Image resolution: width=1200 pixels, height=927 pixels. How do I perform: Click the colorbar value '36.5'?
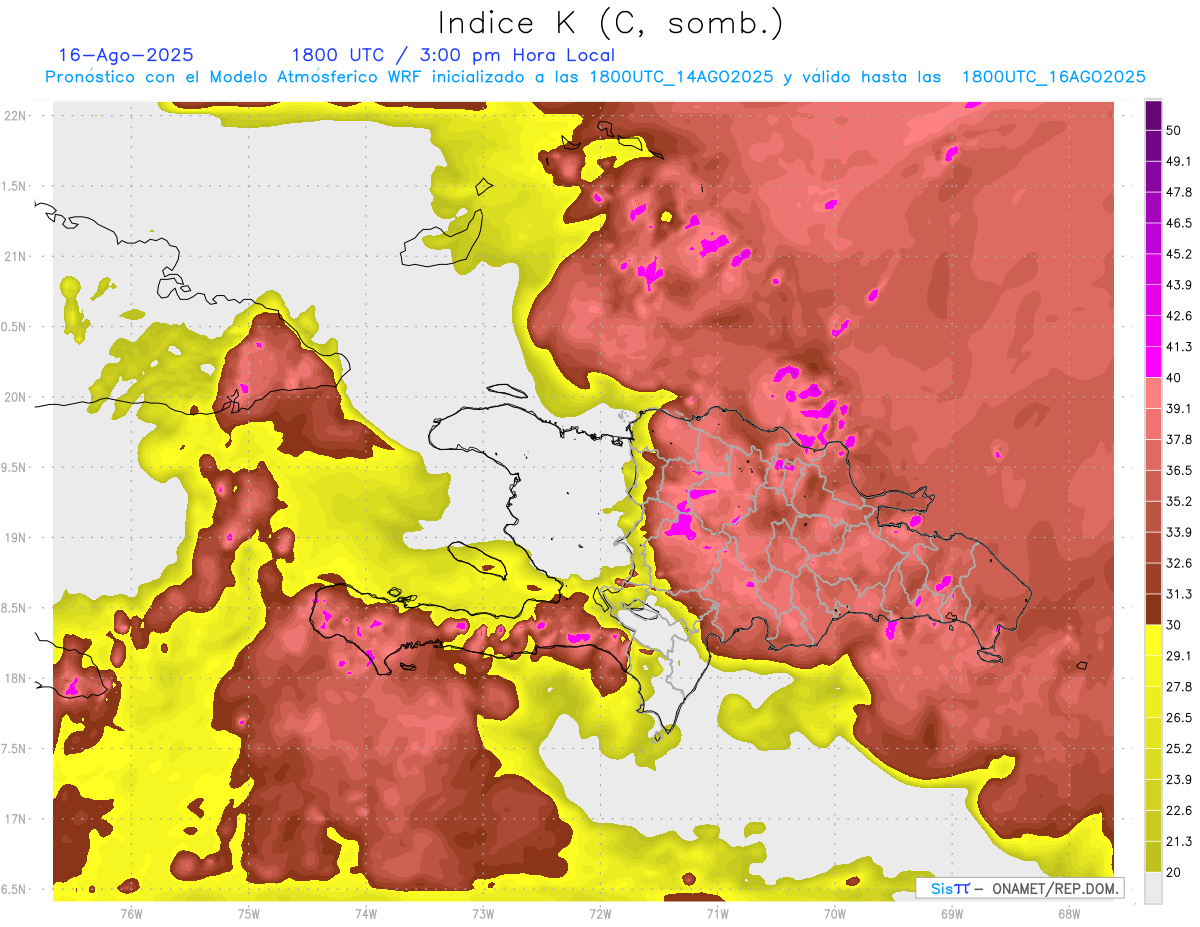pos(1179,470)
